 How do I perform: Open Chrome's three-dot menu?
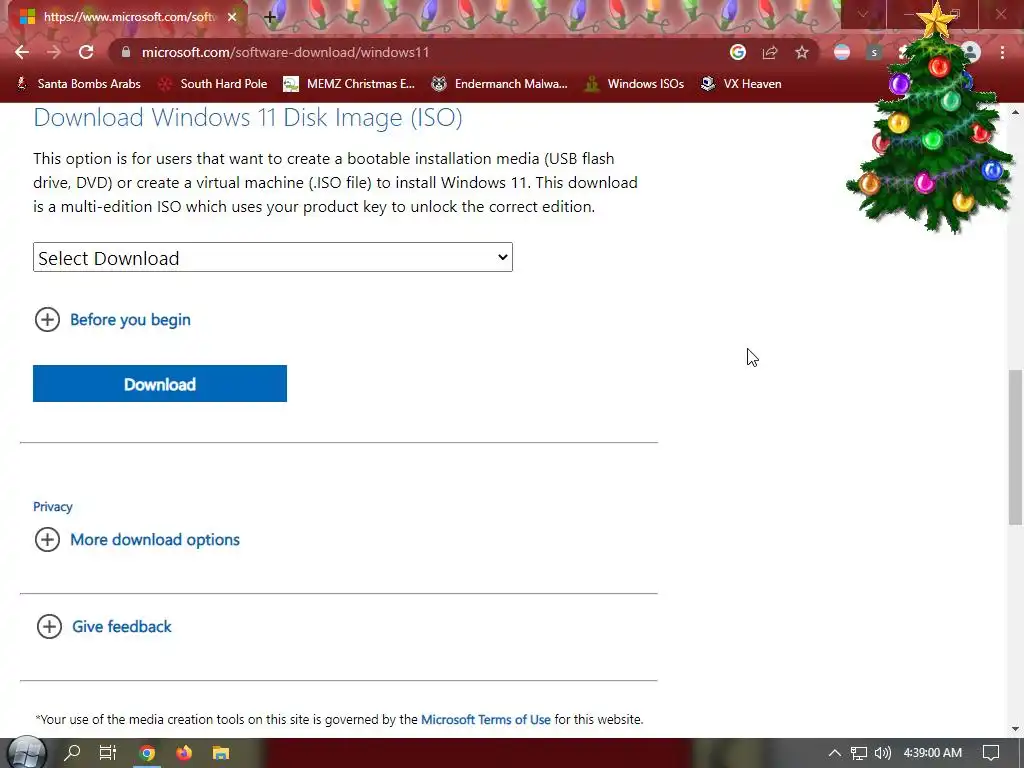coord(1002,52)
